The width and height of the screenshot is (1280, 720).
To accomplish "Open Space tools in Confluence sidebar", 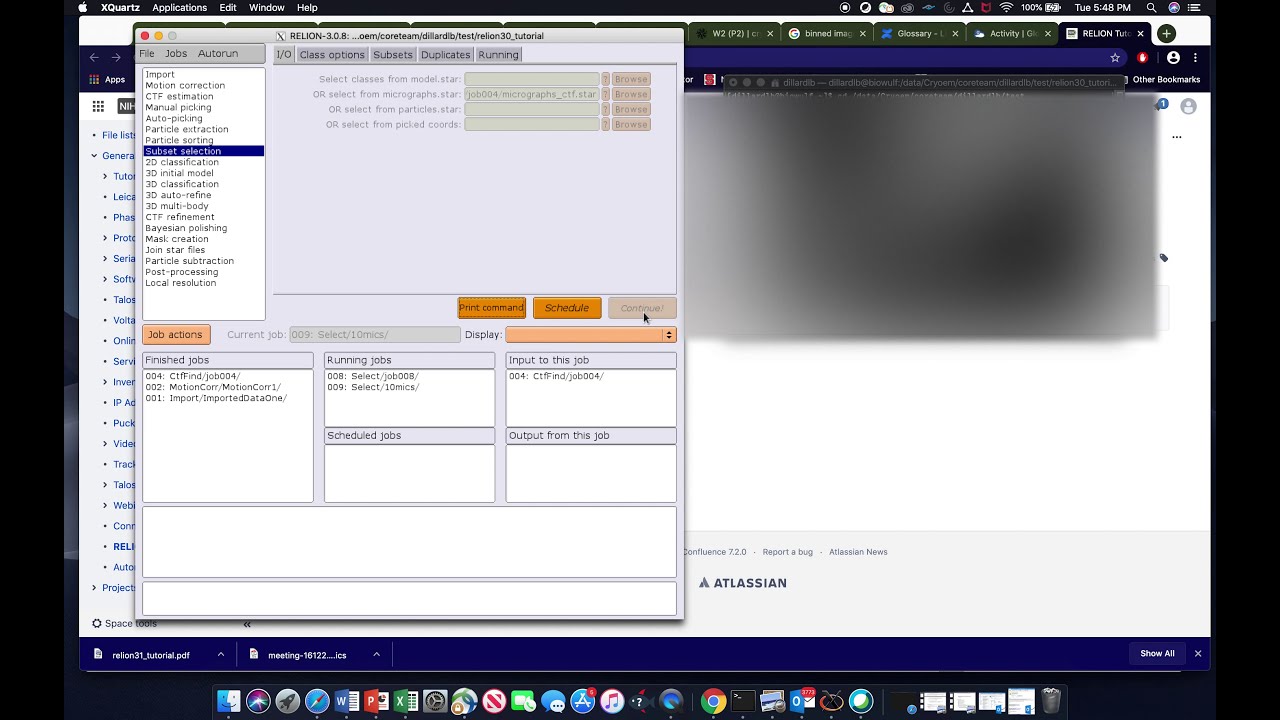I will [x=124, y=623].
